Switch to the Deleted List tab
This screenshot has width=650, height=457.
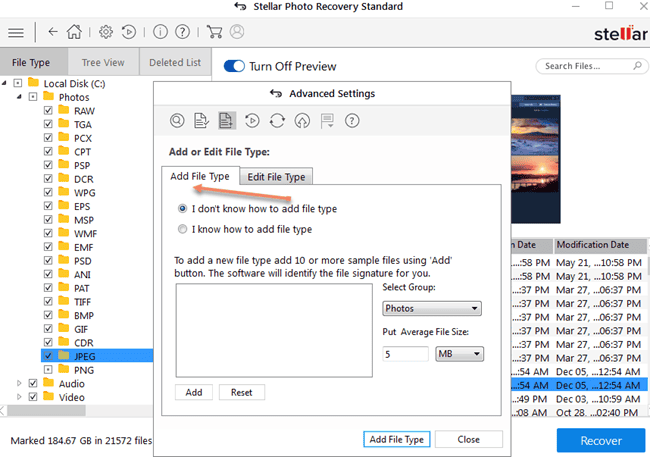[x=175, y=62]
